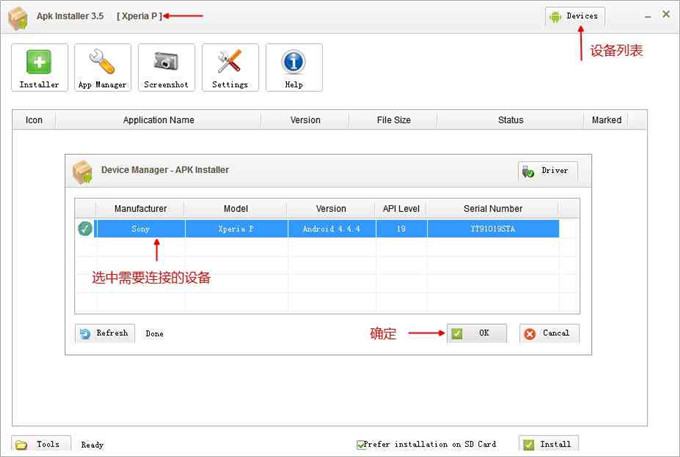
Task: Sort by Manufacturer column header
Action: pyautogui.click(x=147, y=209)
